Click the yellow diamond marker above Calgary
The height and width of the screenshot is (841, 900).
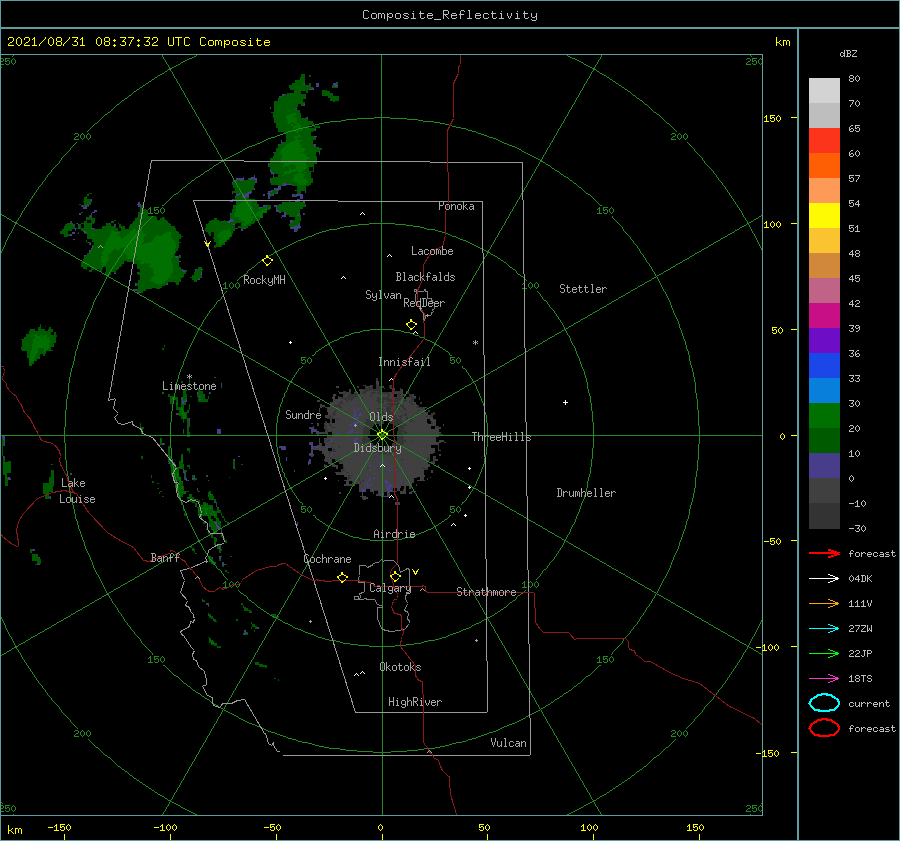coord(395,576)
